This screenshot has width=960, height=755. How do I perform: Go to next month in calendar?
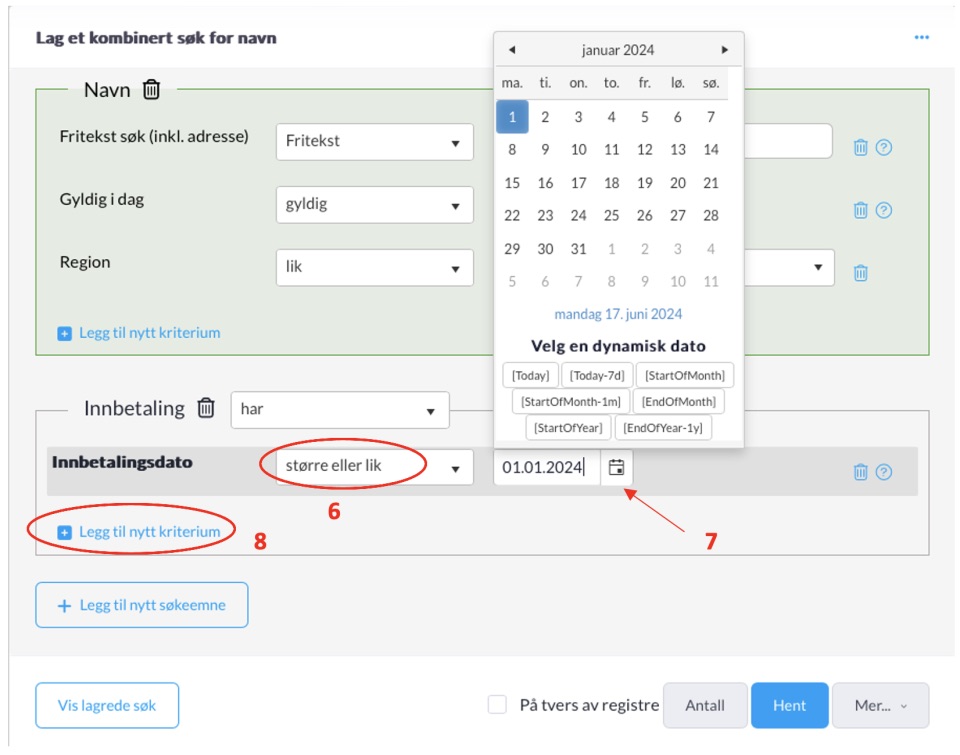[x=725, y=50]
